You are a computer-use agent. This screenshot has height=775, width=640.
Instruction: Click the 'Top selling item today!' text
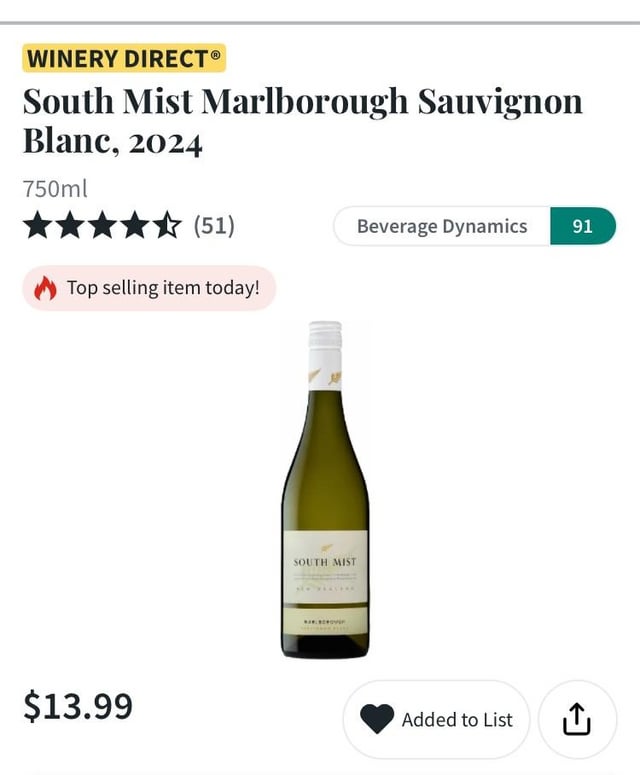click(x=163, y=288)
